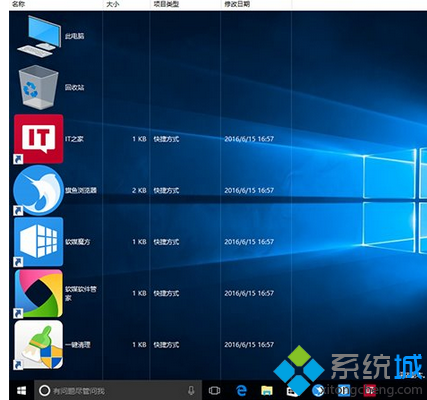Activate the Cortana microphone icon

coord(191,390)
